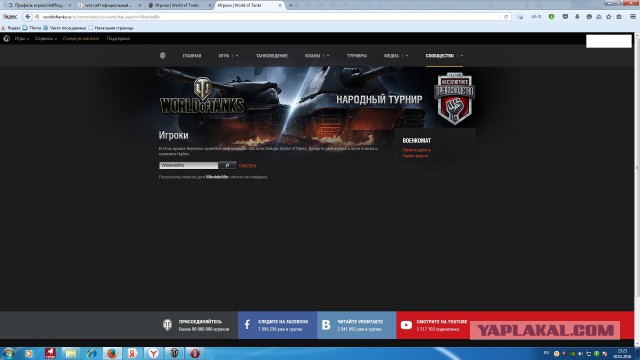Click the browser back arrow button

pyautogui.click(x=27, y=17)
